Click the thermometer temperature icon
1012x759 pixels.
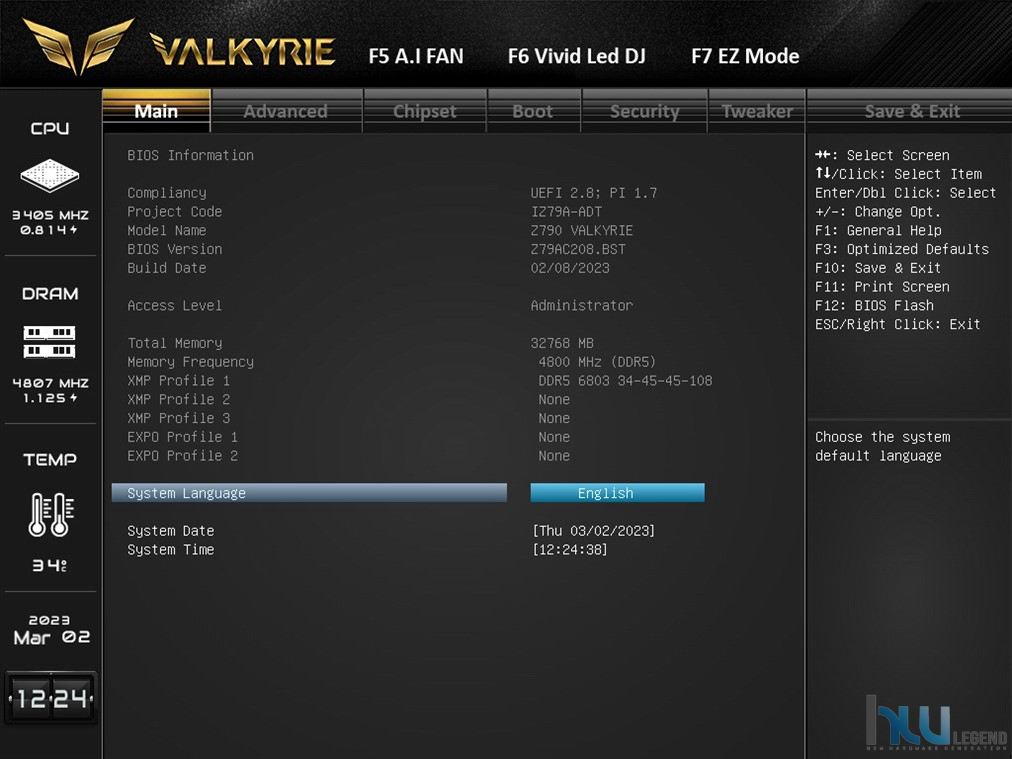(51, 514)
